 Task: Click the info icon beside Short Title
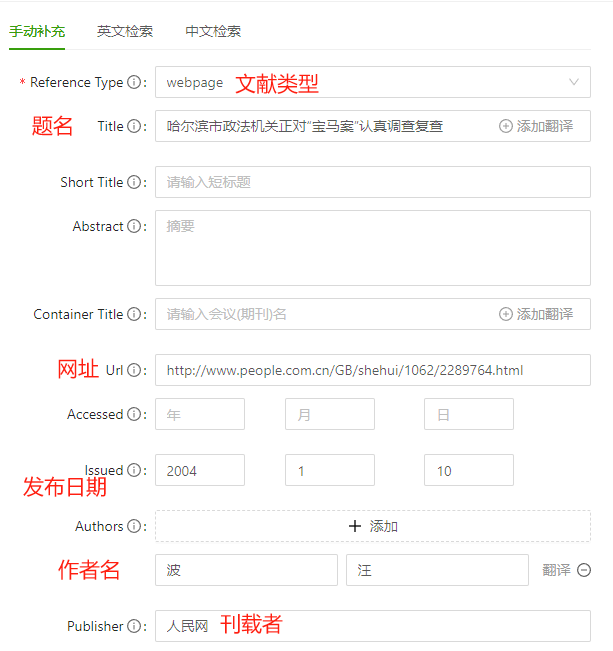click(x=134, y=182)
